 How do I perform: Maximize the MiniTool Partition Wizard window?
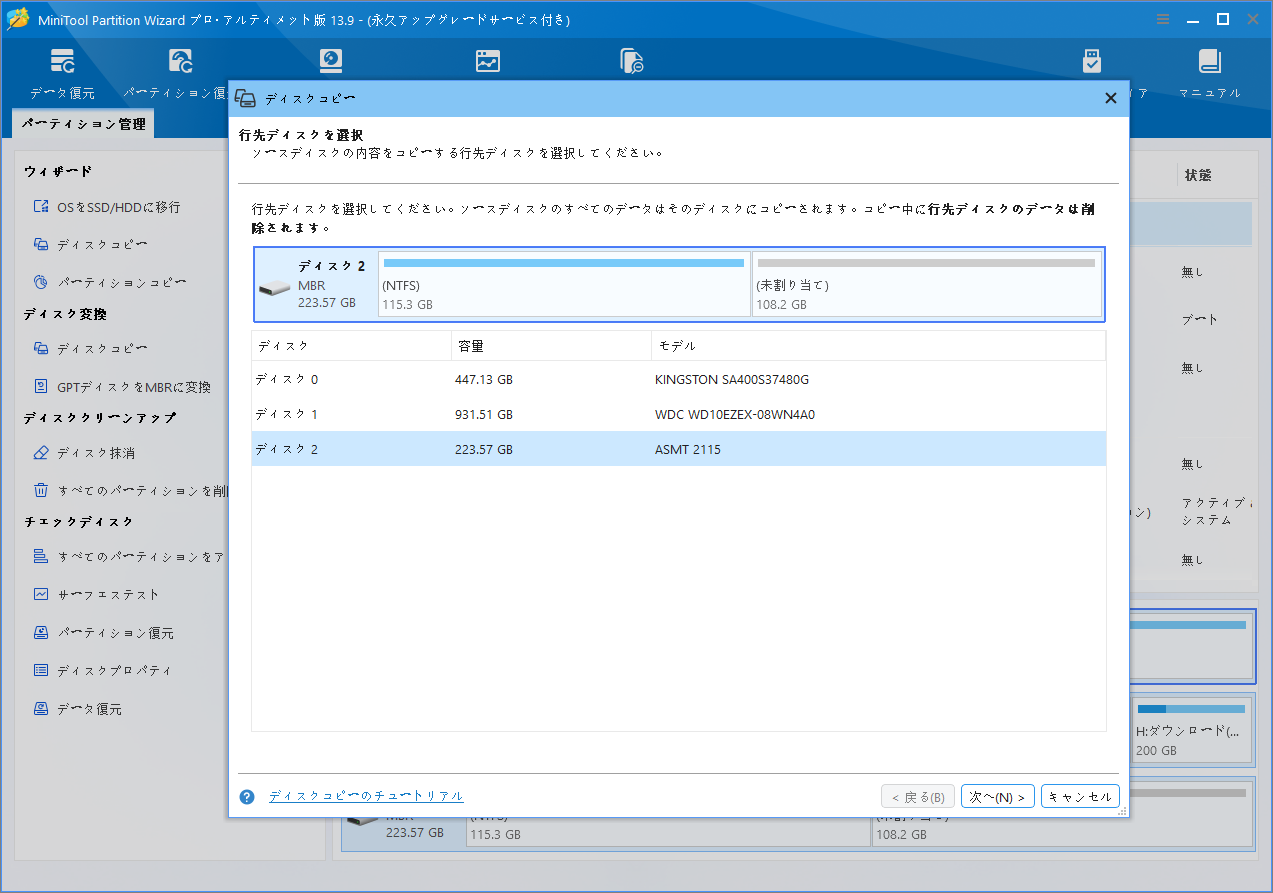point(1223,19)
